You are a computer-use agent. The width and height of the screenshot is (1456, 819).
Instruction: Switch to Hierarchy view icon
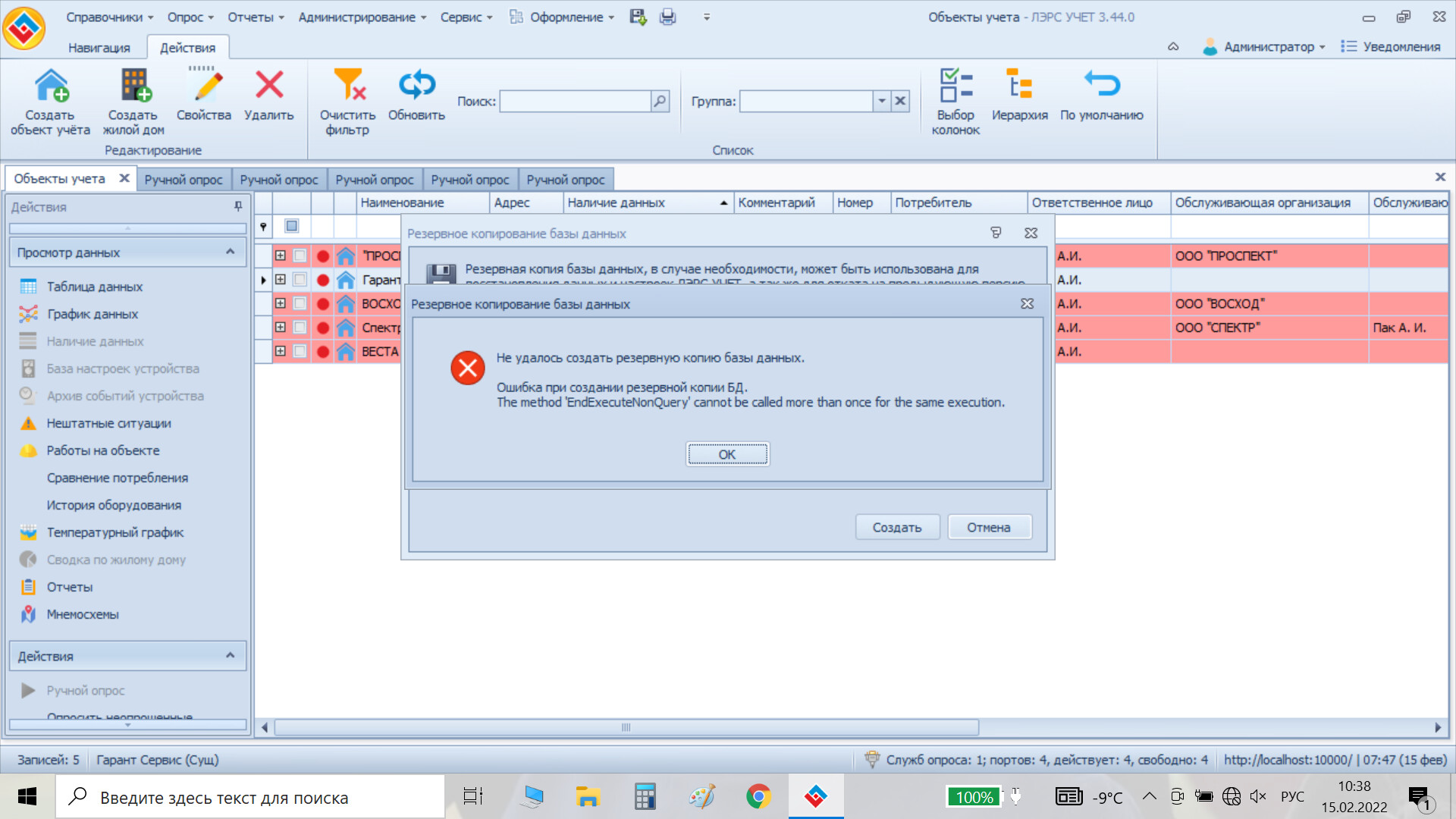1020,85
